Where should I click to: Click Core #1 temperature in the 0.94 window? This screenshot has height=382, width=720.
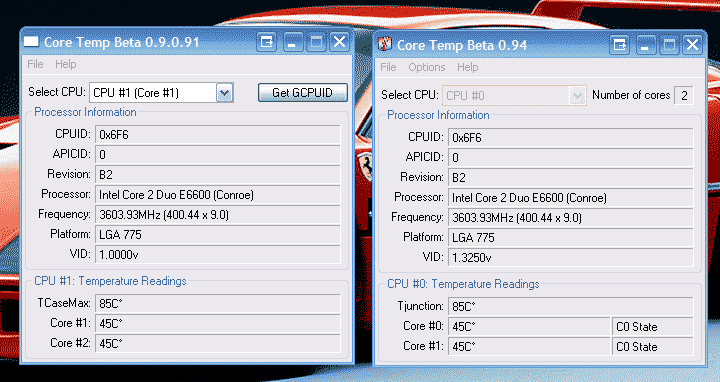pyautogui.click(x=529, y=347)
